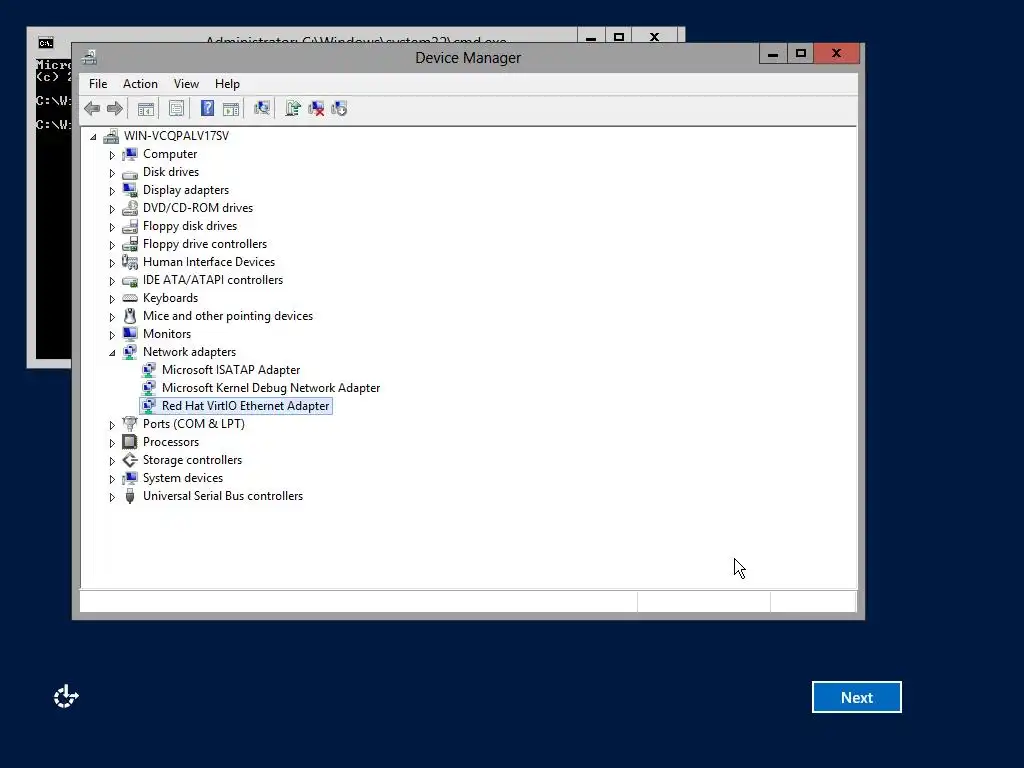The width and height of the screenshot is (1024, 768).
Task: Expand the Computer category
Action: click(112, 155)
